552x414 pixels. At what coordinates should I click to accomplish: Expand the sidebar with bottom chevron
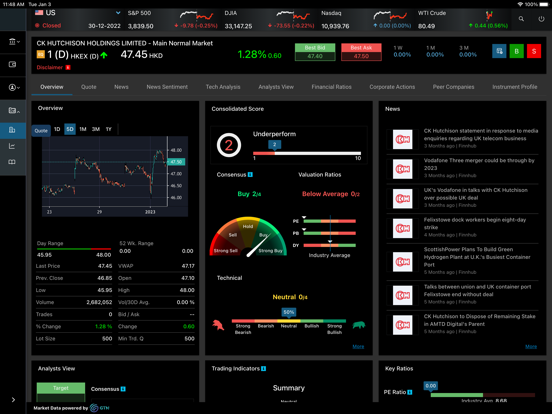coord(13,400)
